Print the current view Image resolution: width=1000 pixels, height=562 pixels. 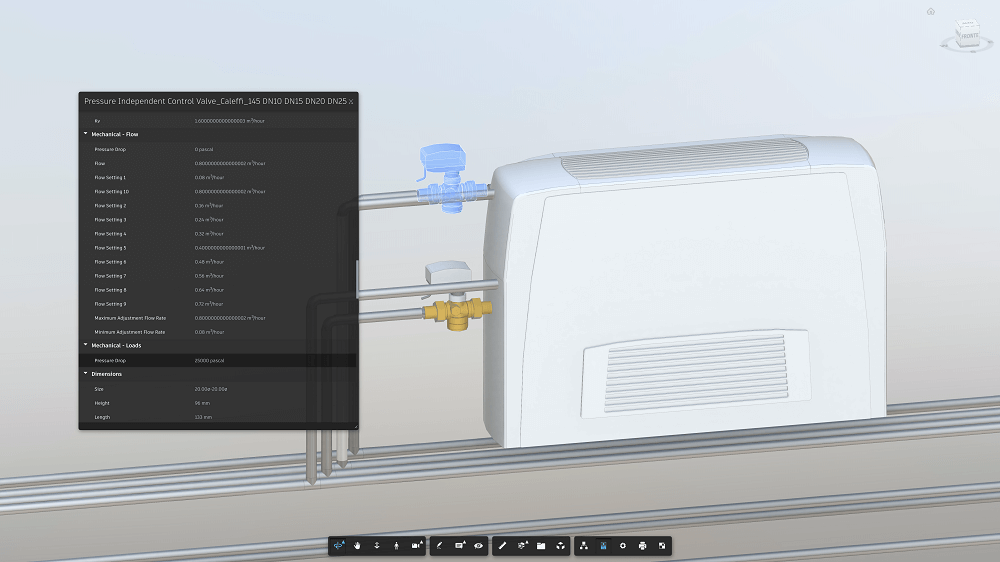[x=642, y=546]
